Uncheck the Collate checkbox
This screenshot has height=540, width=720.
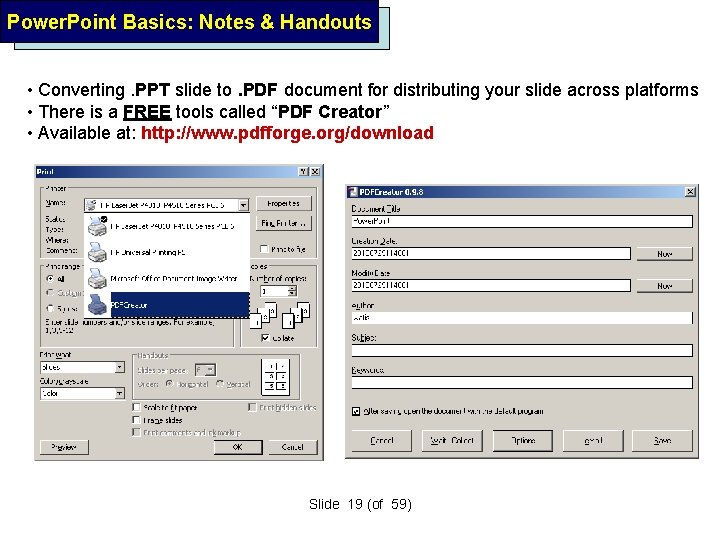click(x=265, y=338)
